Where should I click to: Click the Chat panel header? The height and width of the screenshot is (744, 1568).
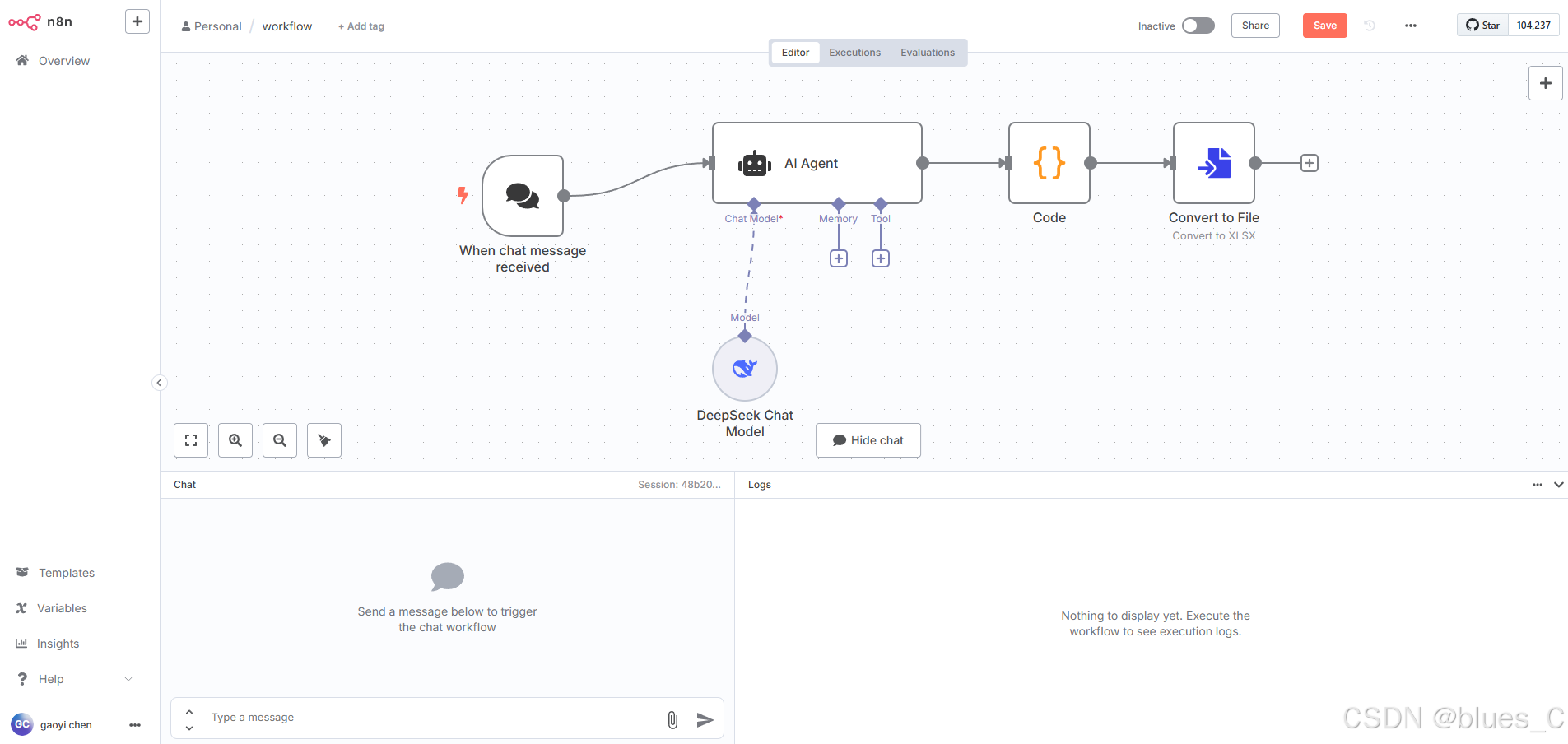click(x=185, y=485)
